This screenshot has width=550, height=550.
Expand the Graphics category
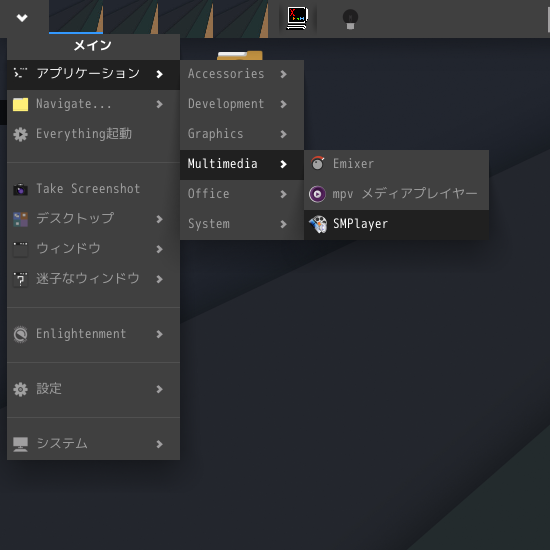pos(242,134)
